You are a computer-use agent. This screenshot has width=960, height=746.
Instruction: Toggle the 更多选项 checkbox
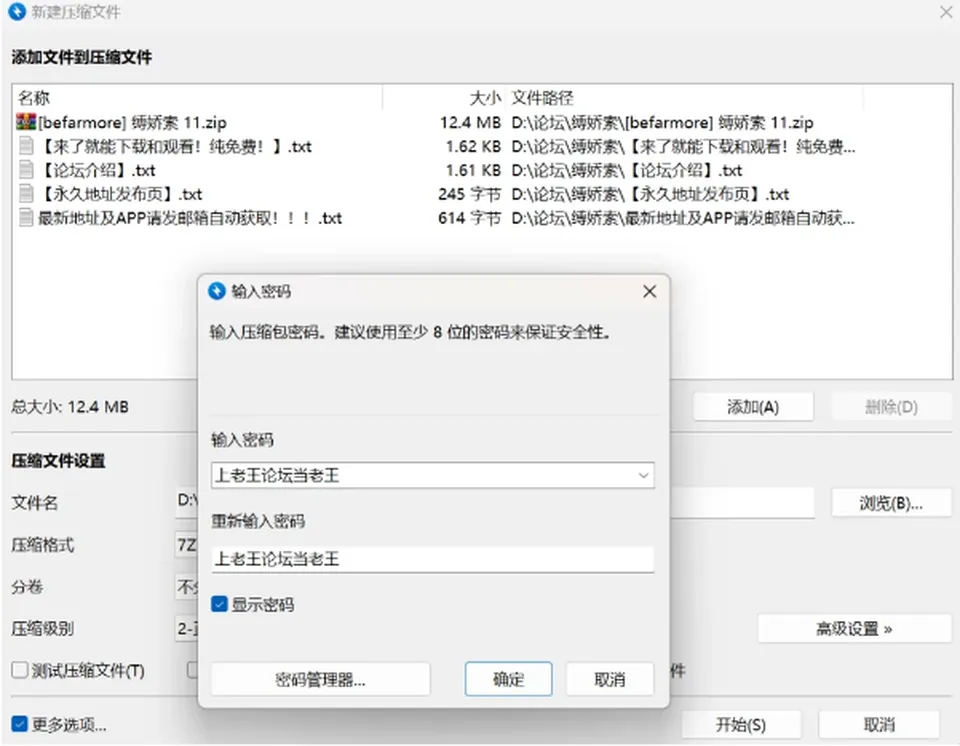20,724
